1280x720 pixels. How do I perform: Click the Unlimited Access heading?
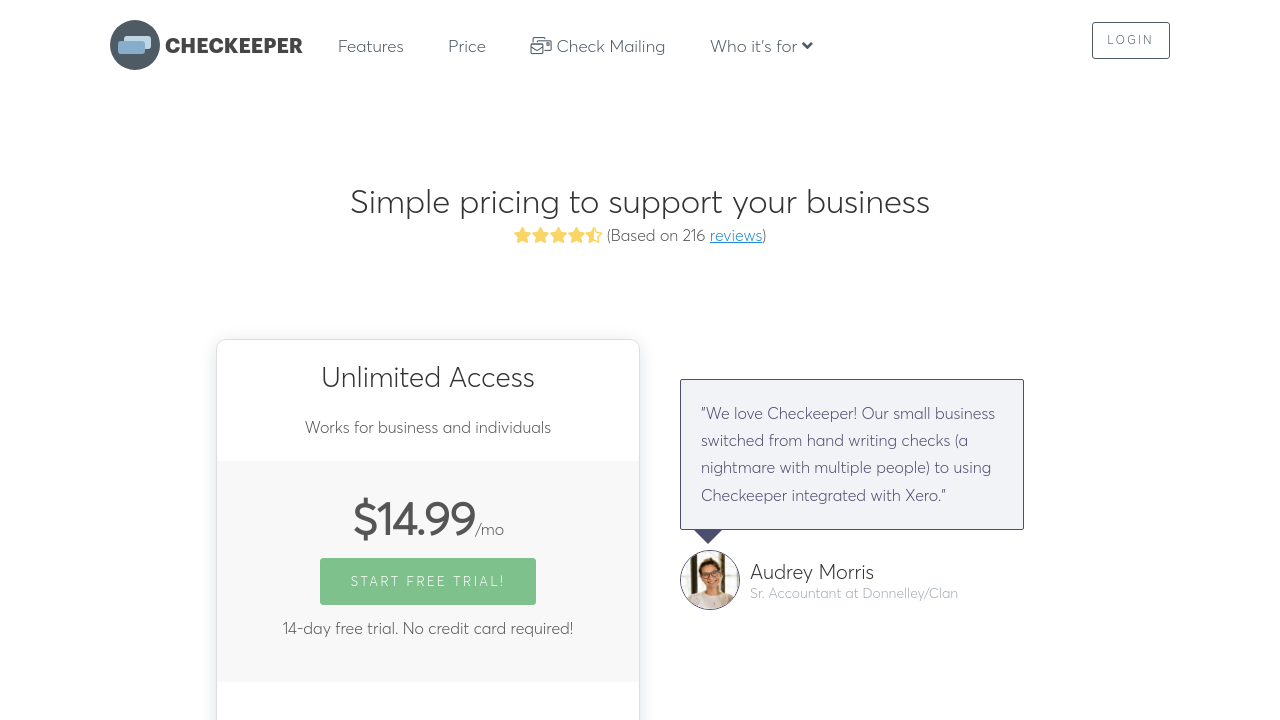tap(428, 378)
